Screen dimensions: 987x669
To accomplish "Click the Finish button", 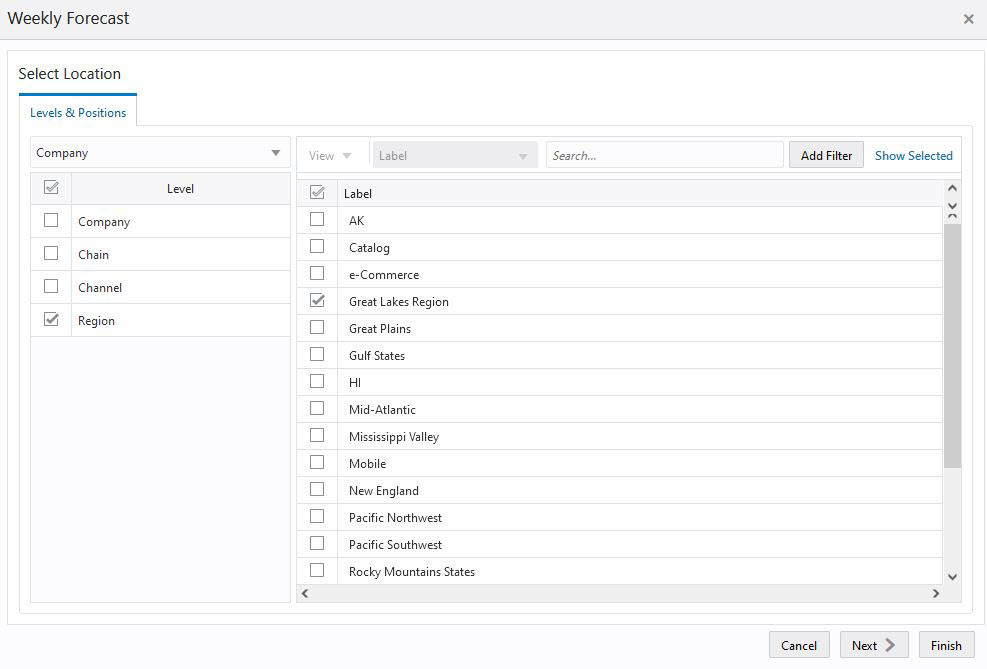I will [x=946, y=645].
